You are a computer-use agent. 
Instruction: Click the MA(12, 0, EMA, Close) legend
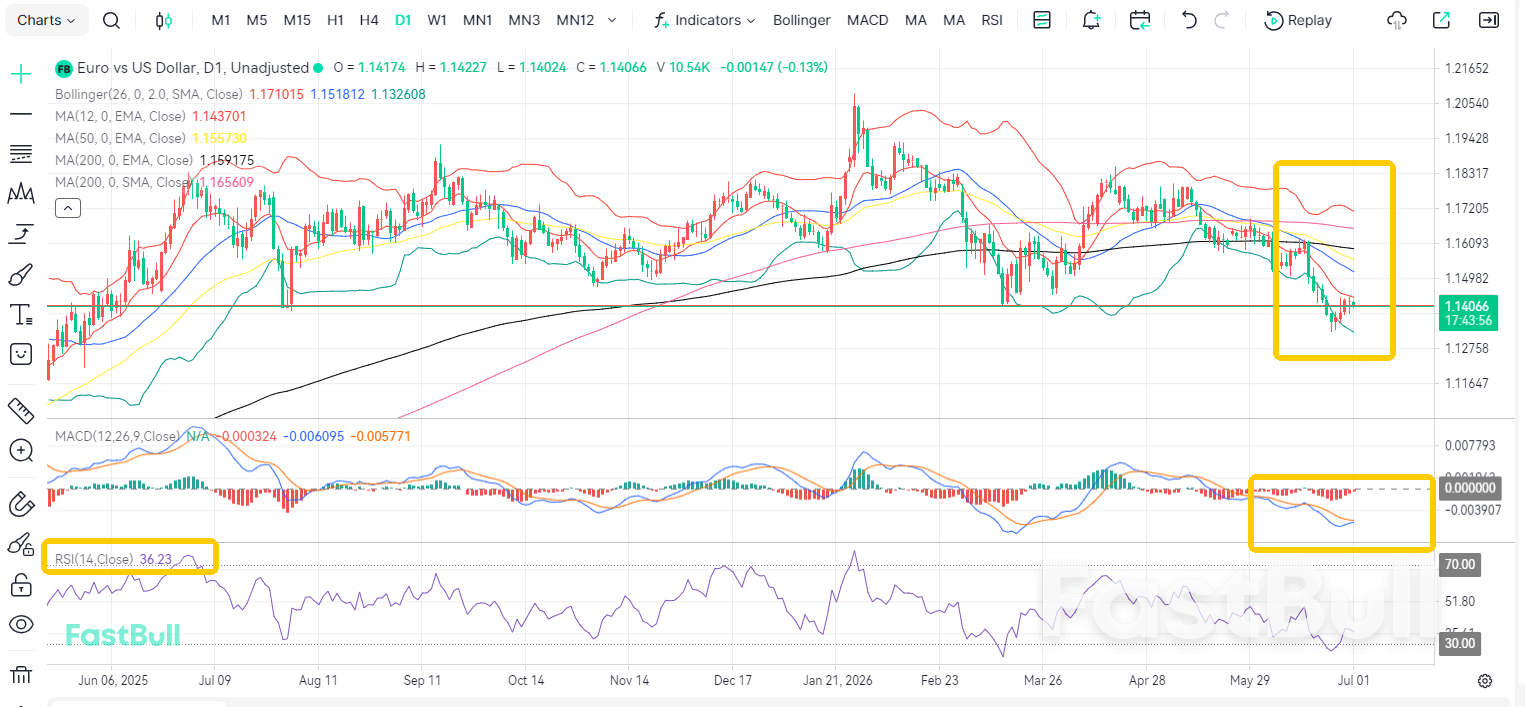tap(120, 116)
